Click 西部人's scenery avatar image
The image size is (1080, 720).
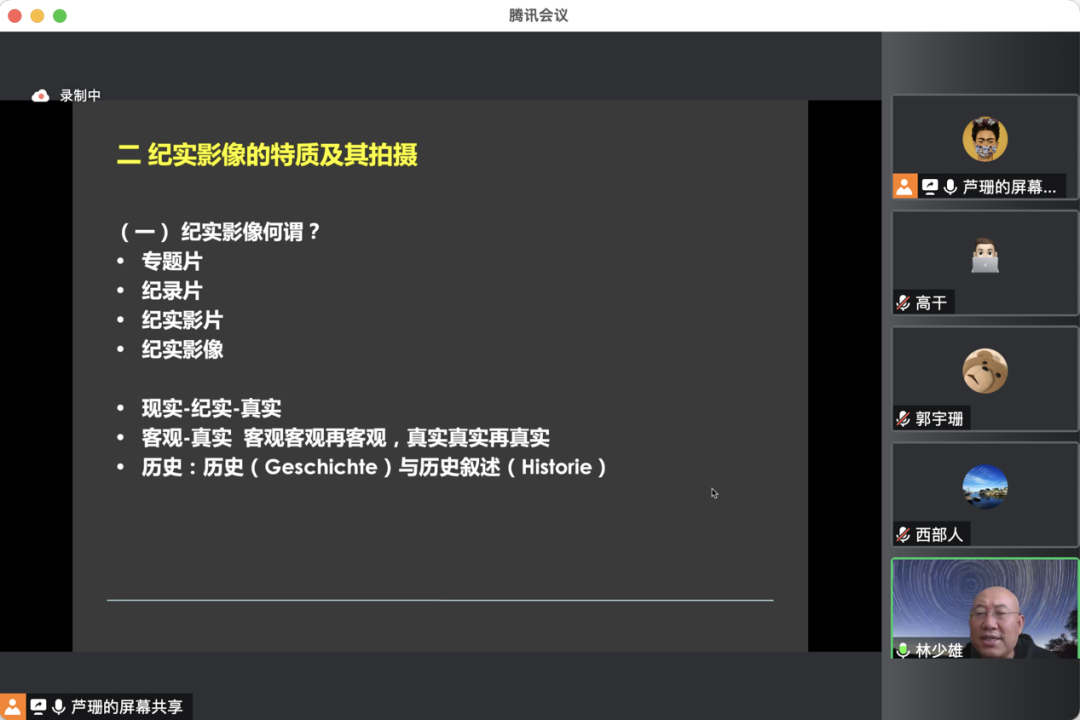coord(984,486)
